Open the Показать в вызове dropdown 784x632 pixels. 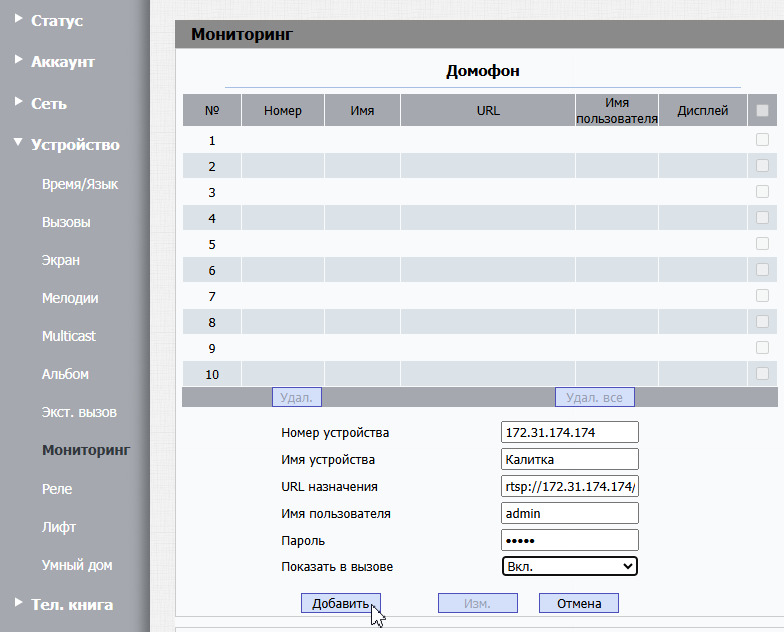tap(569, 567)
